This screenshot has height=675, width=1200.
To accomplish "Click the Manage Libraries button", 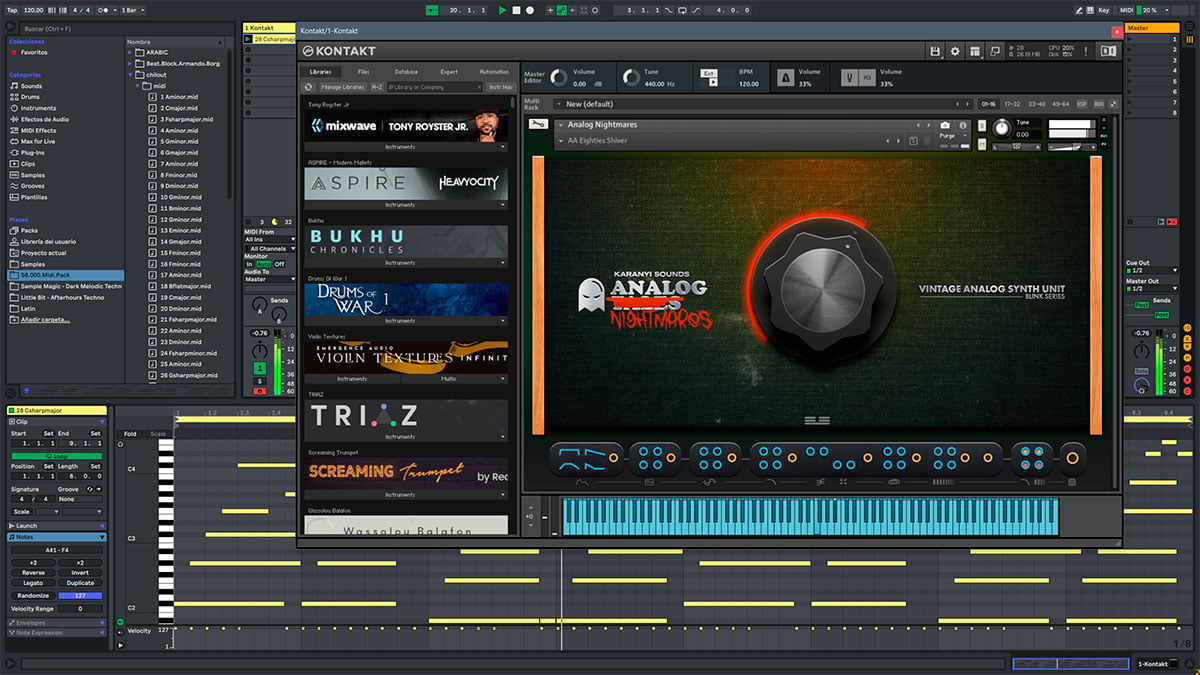I will pos(342,87).
